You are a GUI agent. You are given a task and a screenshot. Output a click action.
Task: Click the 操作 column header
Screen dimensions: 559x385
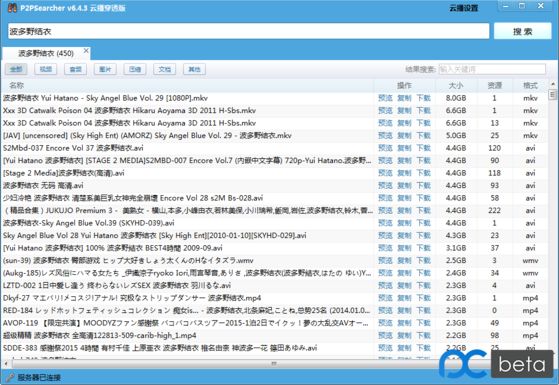[404, 86]
